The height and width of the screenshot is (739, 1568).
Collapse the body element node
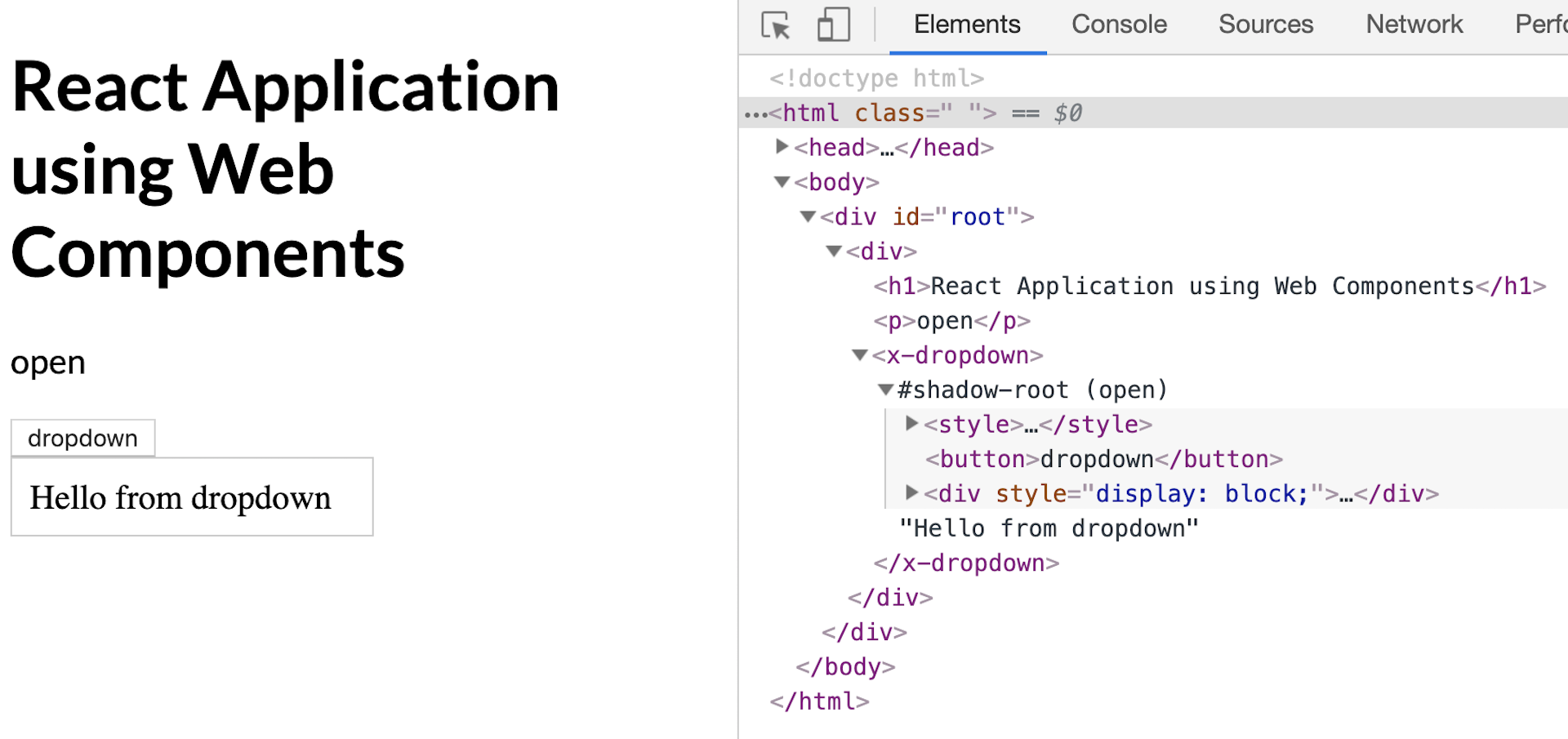tap(782, 182)
